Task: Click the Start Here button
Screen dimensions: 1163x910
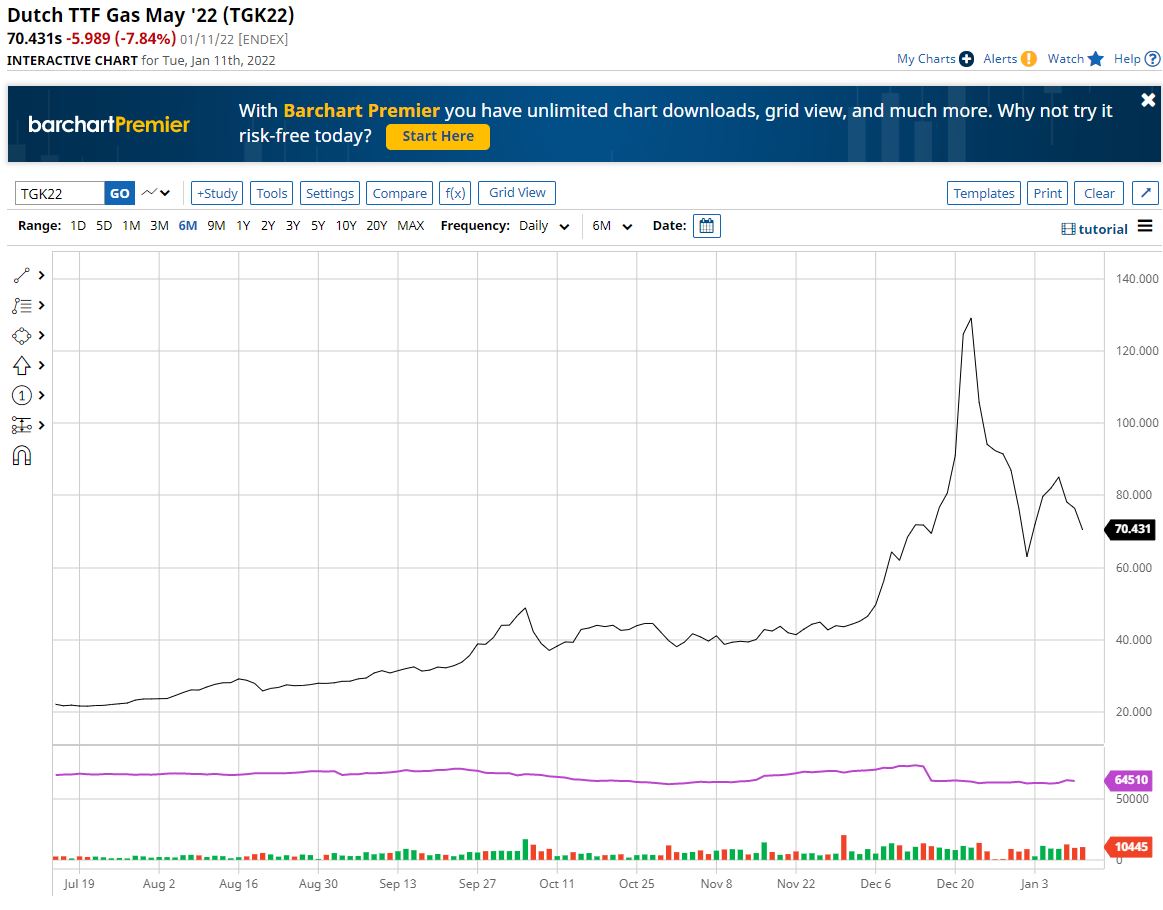Action: tap(438, 136)
